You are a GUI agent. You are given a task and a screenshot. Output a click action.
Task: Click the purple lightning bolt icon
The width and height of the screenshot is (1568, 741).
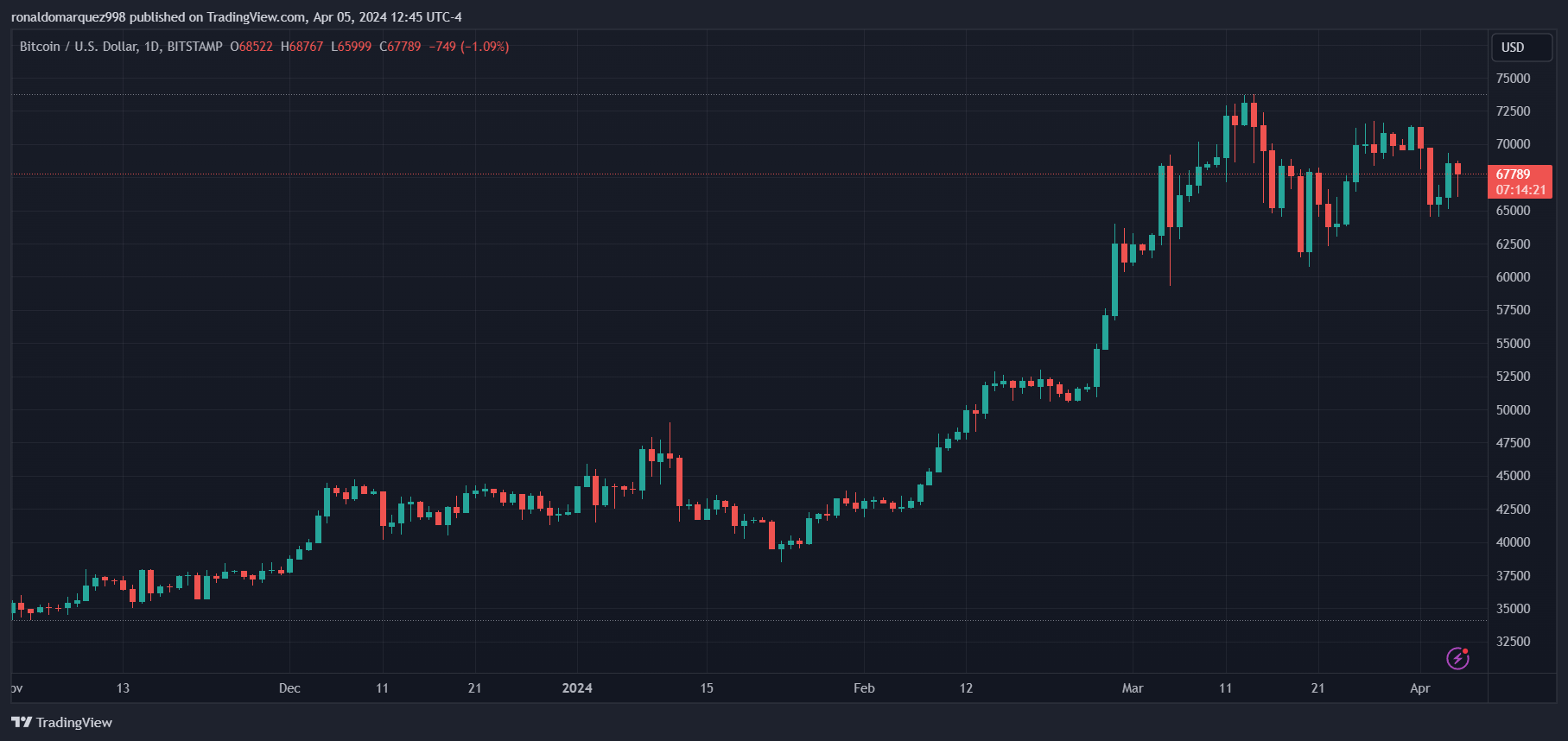(1457, 659)
